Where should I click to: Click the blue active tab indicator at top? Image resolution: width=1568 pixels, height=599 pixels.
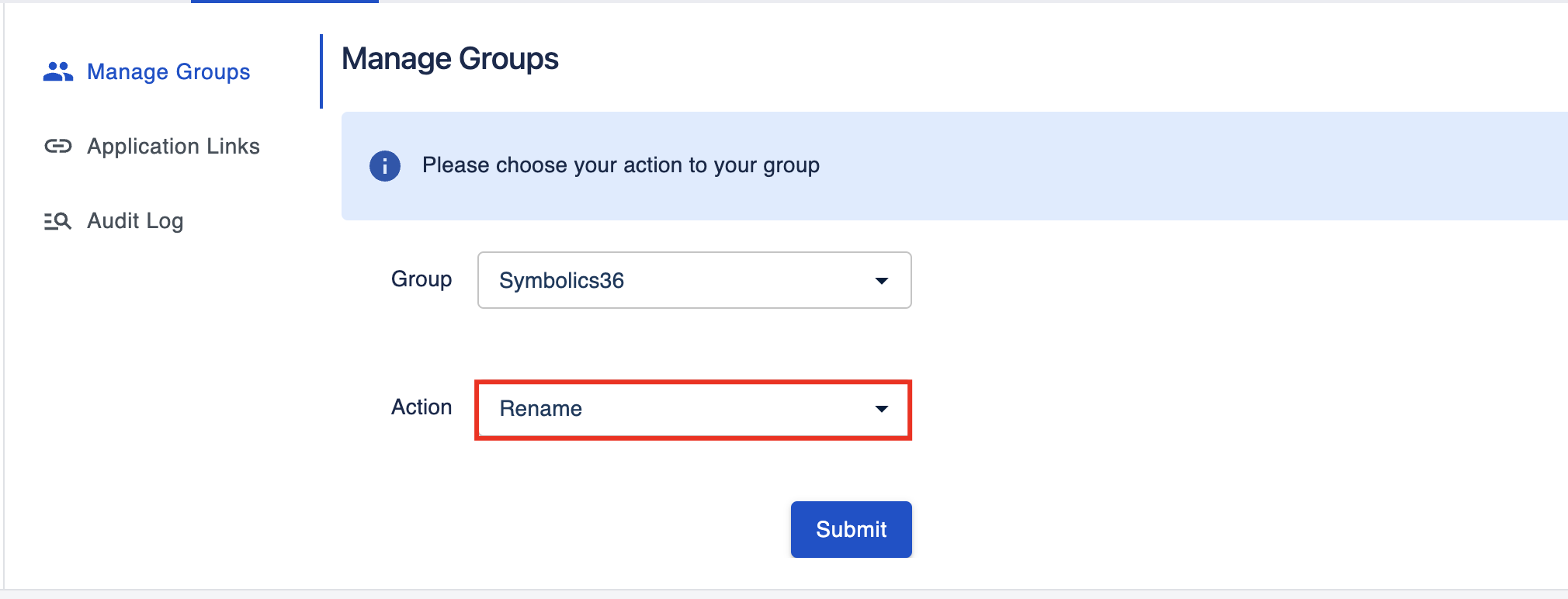[284, 2]
